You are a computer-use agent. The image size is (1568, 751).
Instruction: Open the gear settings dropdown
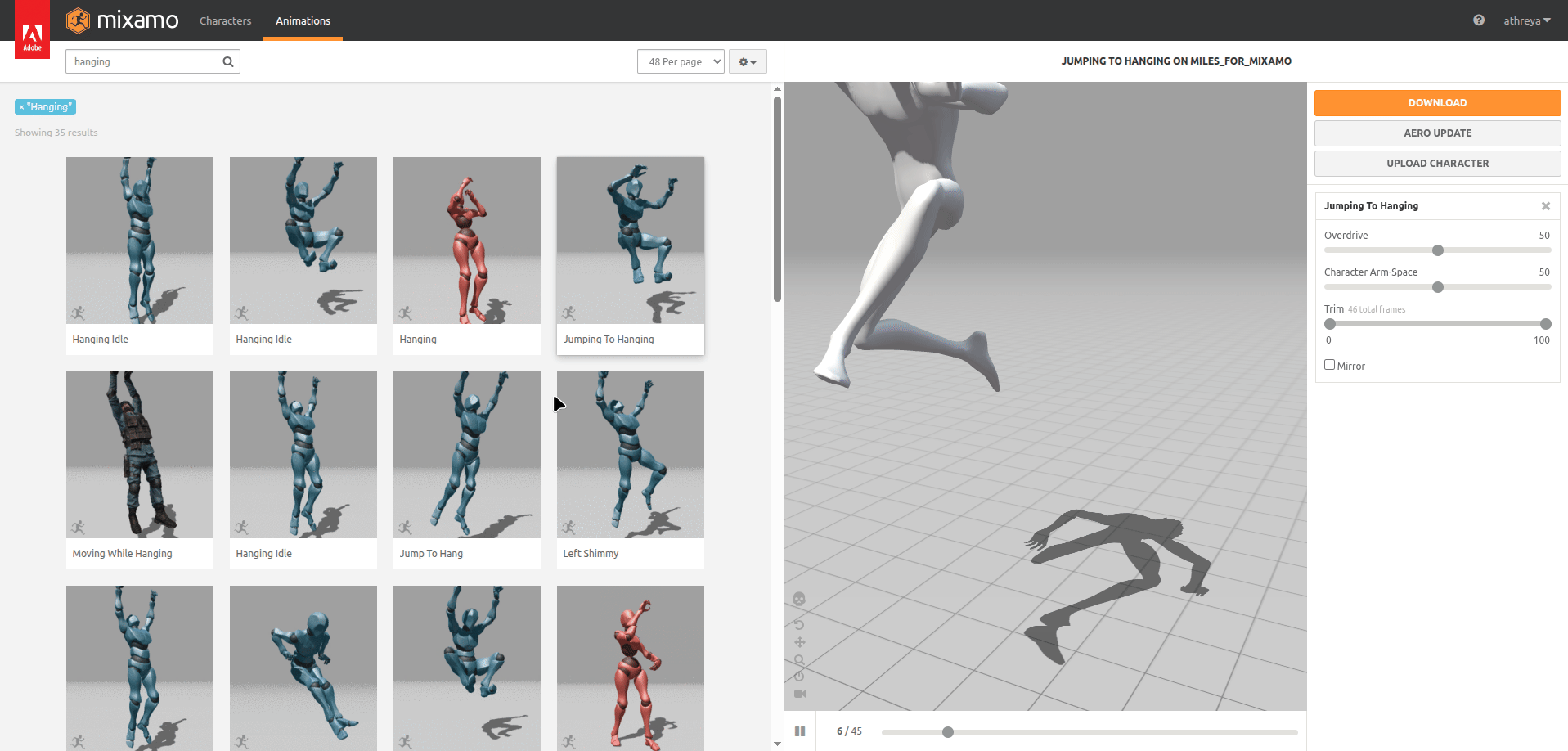coord(748,61)
